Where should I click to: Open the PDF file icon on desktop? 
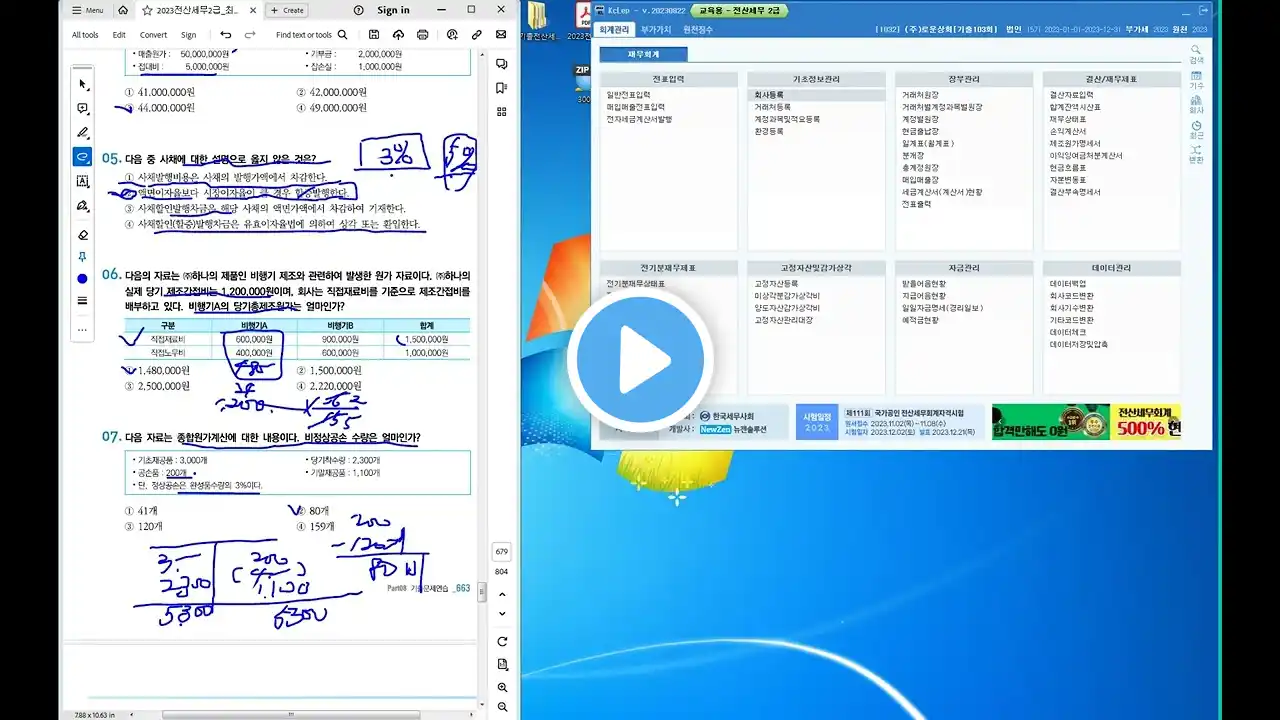(581, 18)
